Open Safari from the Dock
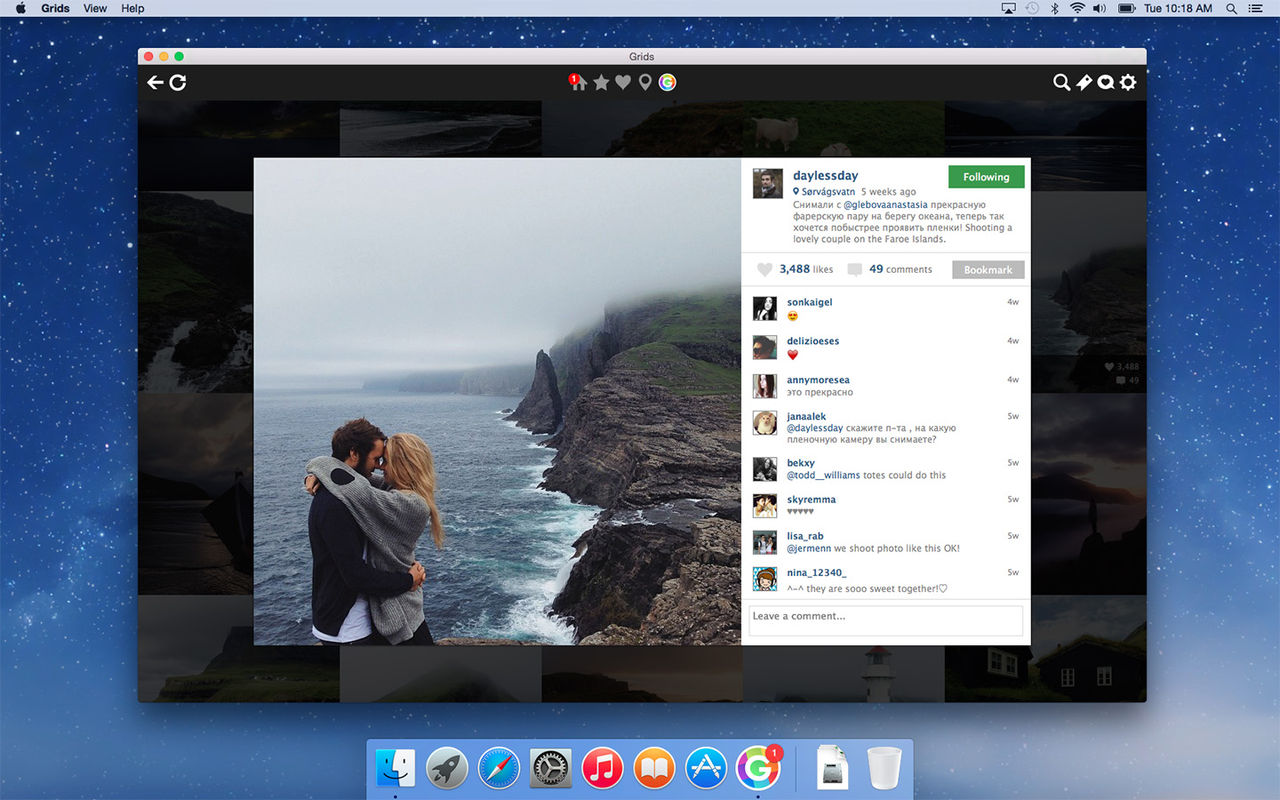1280x800 pixels. [498, 769]
